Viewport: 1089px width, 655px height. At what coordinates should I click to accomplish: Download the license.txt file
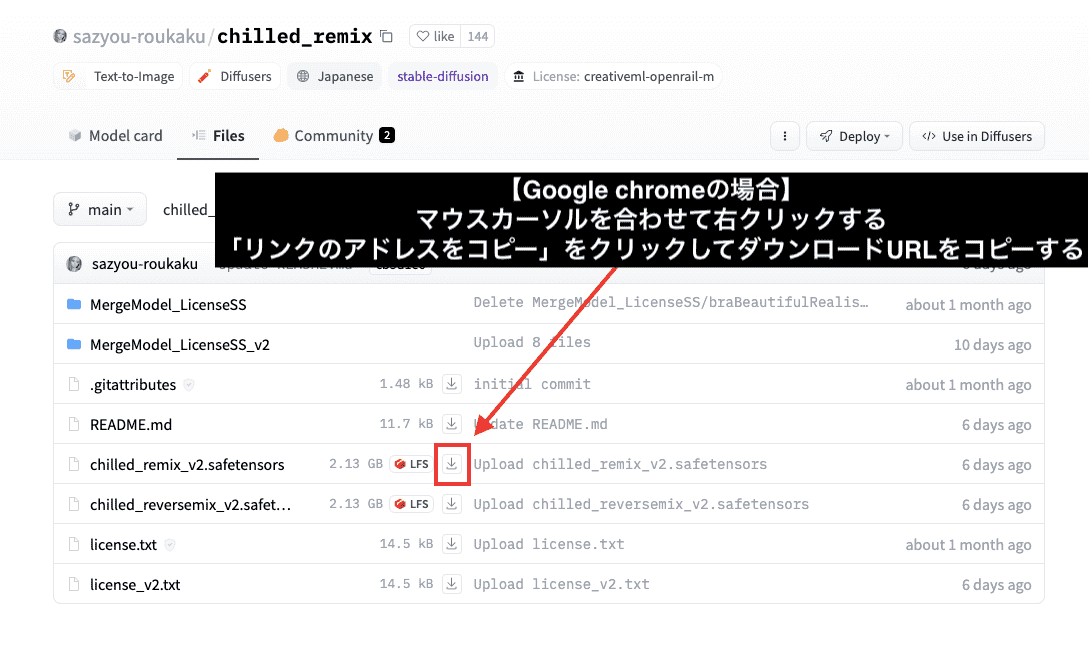(x=452, y=544)
